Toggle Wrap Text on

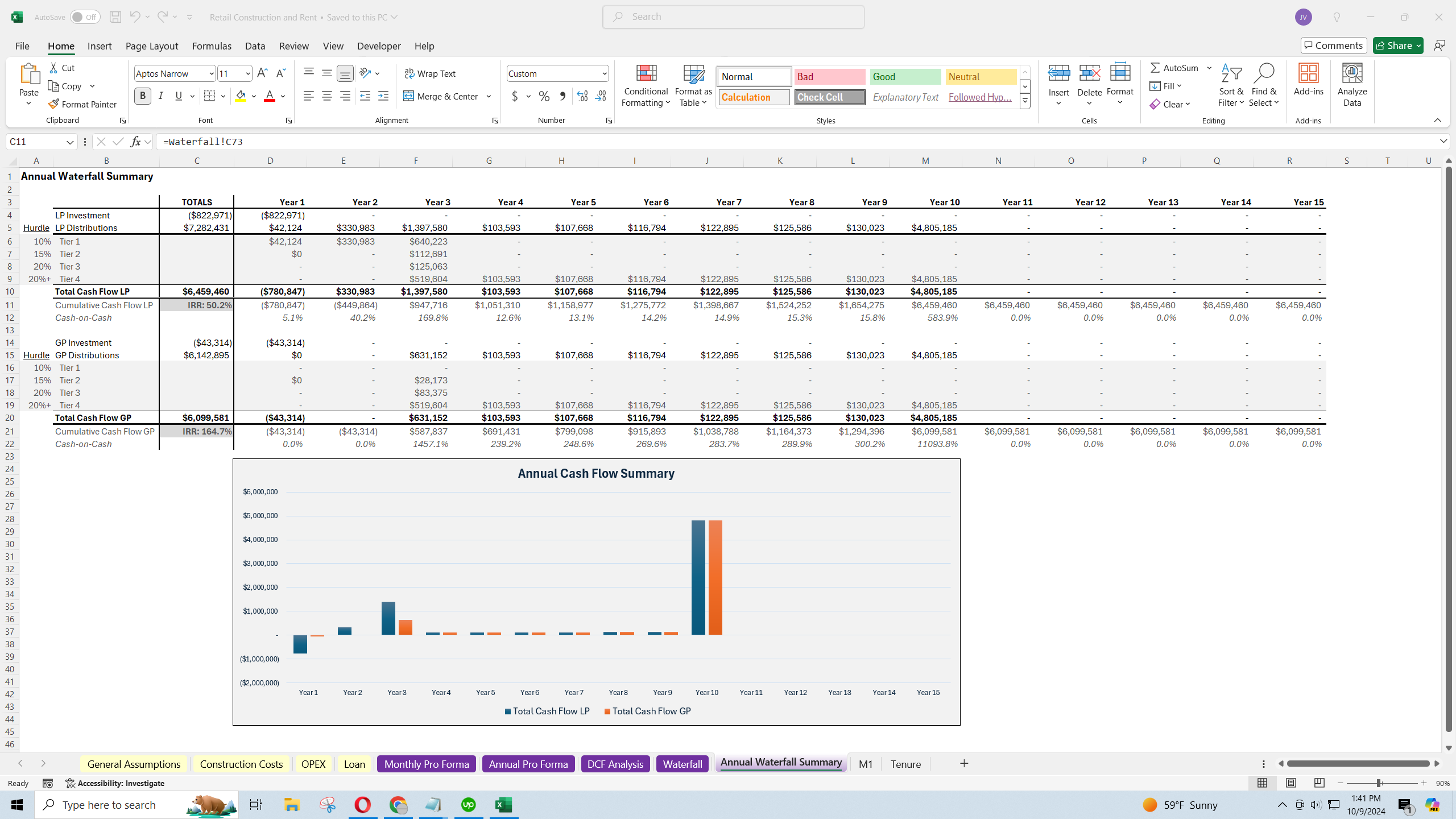point(430,73)
